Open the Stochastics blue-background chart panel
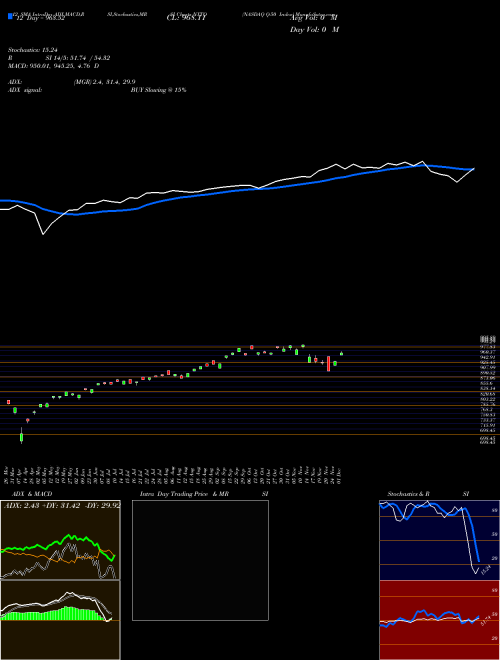The height and width of the screenshot is (660, 500). (439, 540)
